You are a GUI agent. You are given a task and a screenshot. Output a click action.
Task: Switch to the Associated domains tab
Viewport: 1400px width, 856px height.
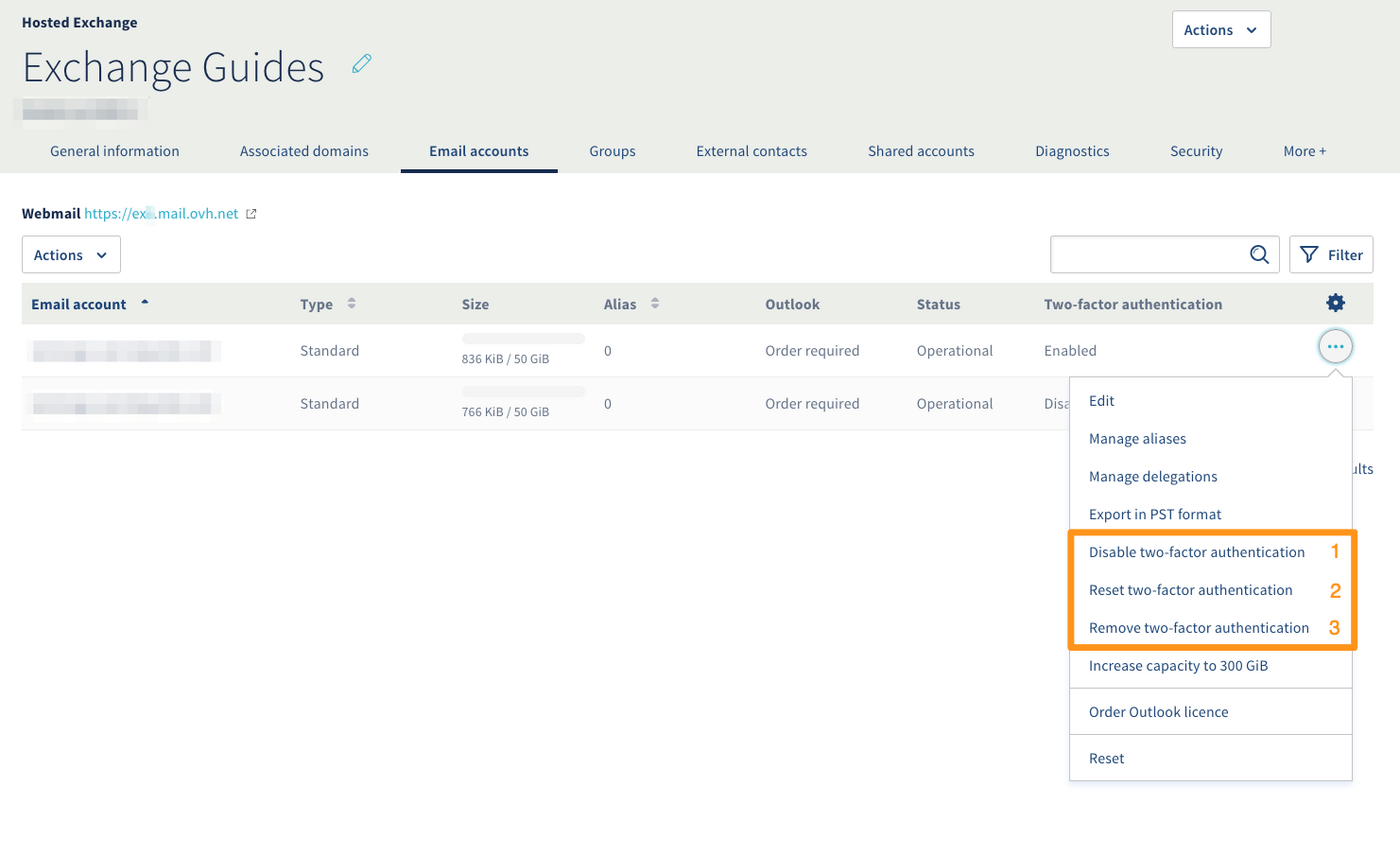(304, 152)
